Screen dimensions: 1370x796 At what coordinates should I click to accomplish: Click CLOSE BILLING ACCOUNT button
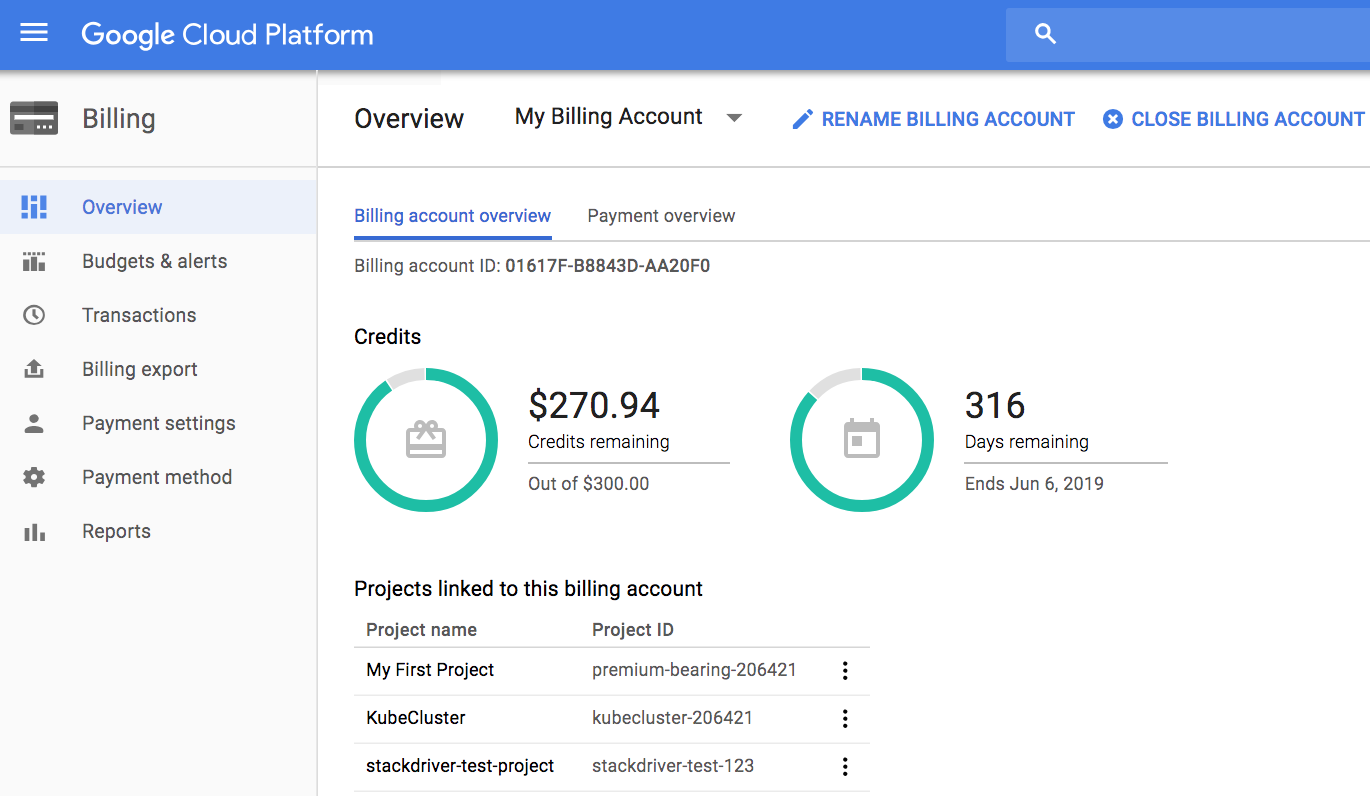pos(1233,119)
